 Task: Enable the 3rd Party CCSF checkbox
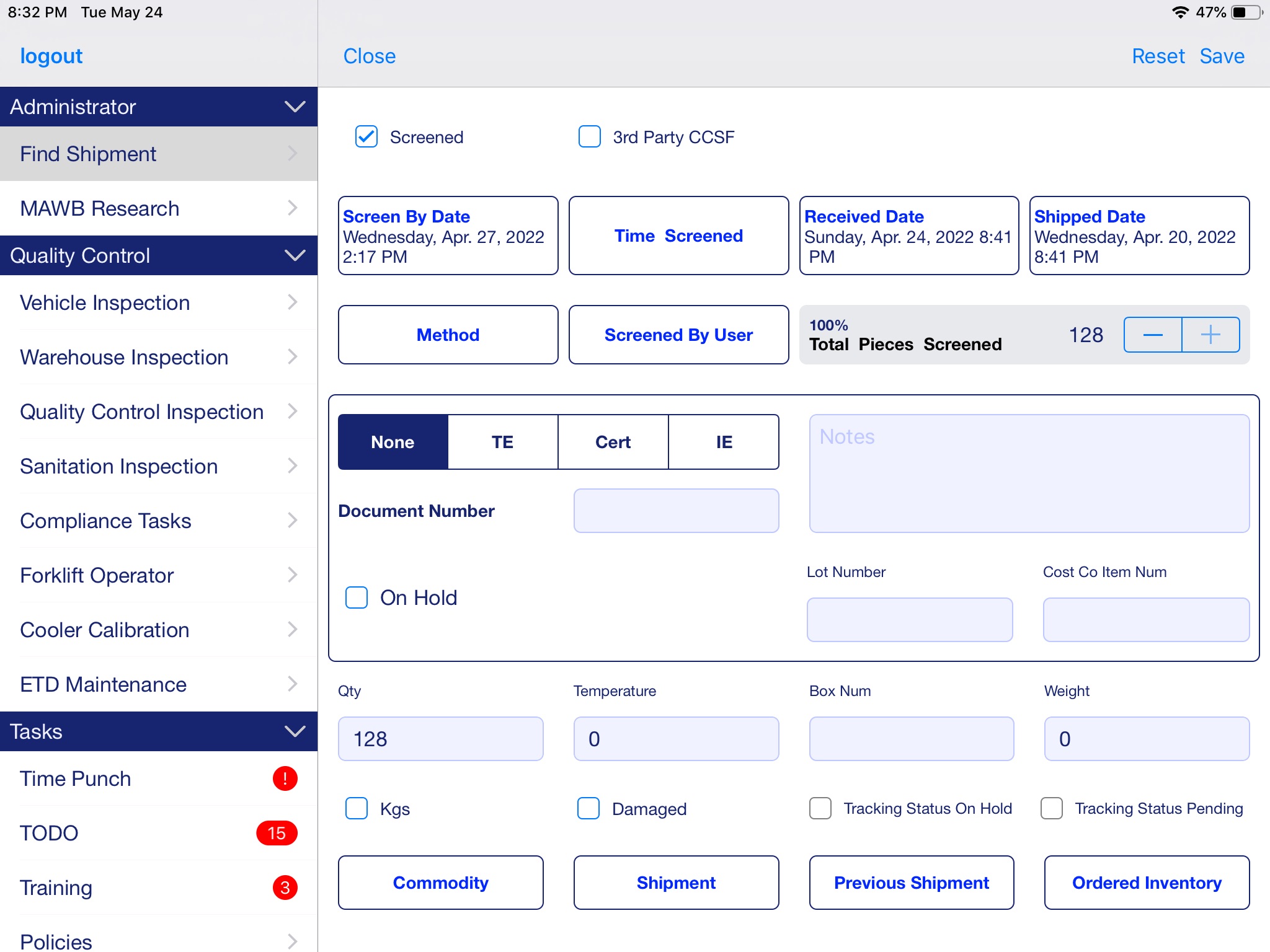coord(591,137)
